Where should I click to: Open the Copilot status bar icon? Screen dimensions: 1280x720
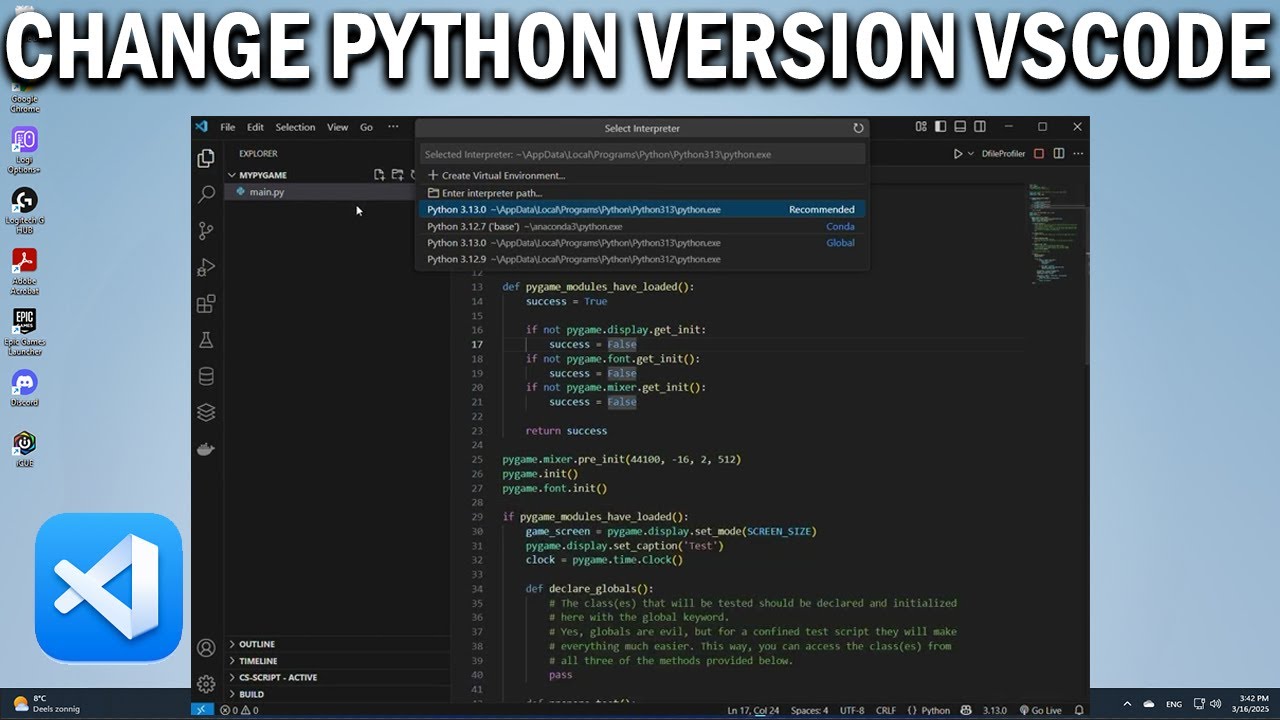coord(966,710)
